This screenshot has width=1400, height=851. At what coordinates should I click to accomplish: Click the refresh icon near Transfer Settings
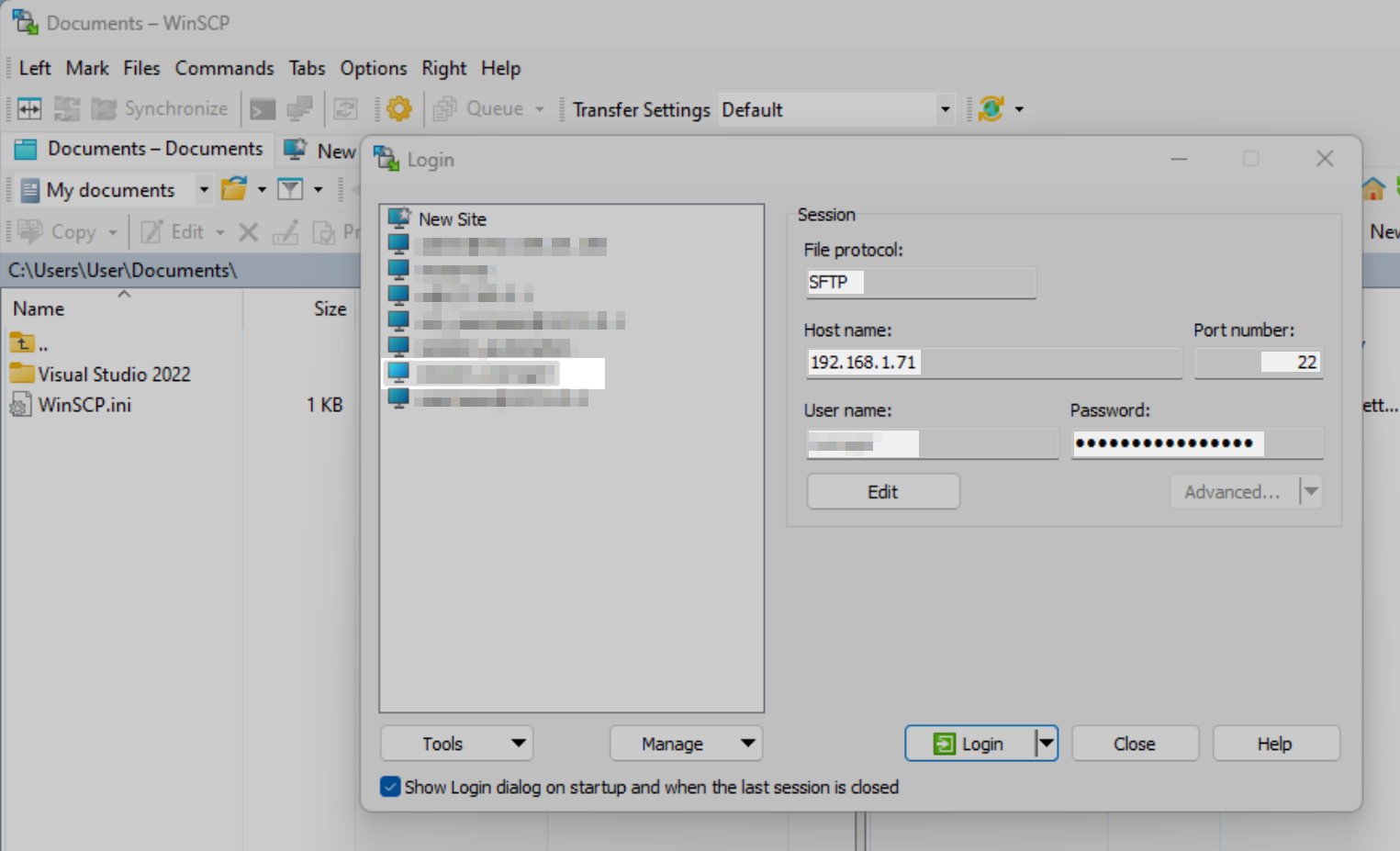pyautogui.click(x=992, y=107)
